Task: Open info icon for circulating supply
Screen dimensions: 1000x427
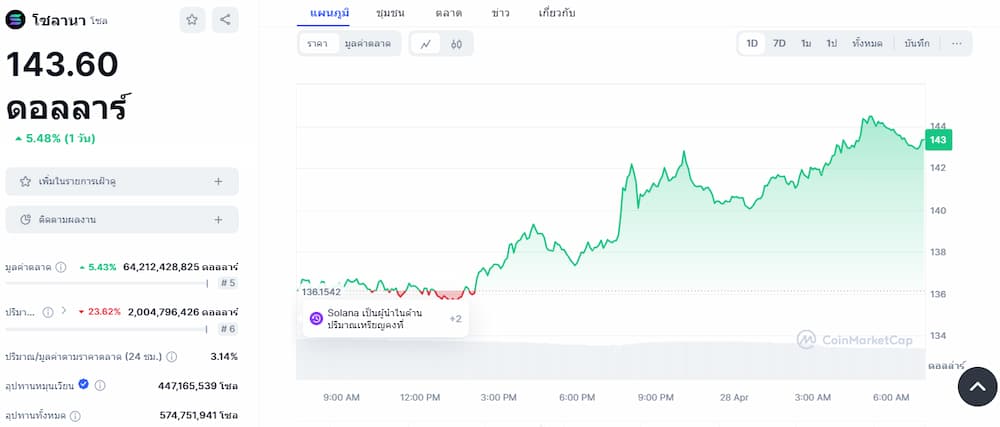Action: [x=99, y=386]
